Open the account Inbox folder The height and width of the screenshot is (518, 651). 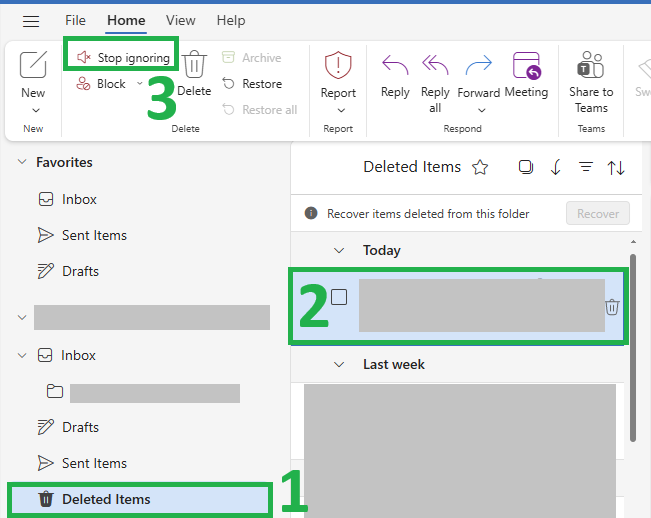click(x=66, y=355)
